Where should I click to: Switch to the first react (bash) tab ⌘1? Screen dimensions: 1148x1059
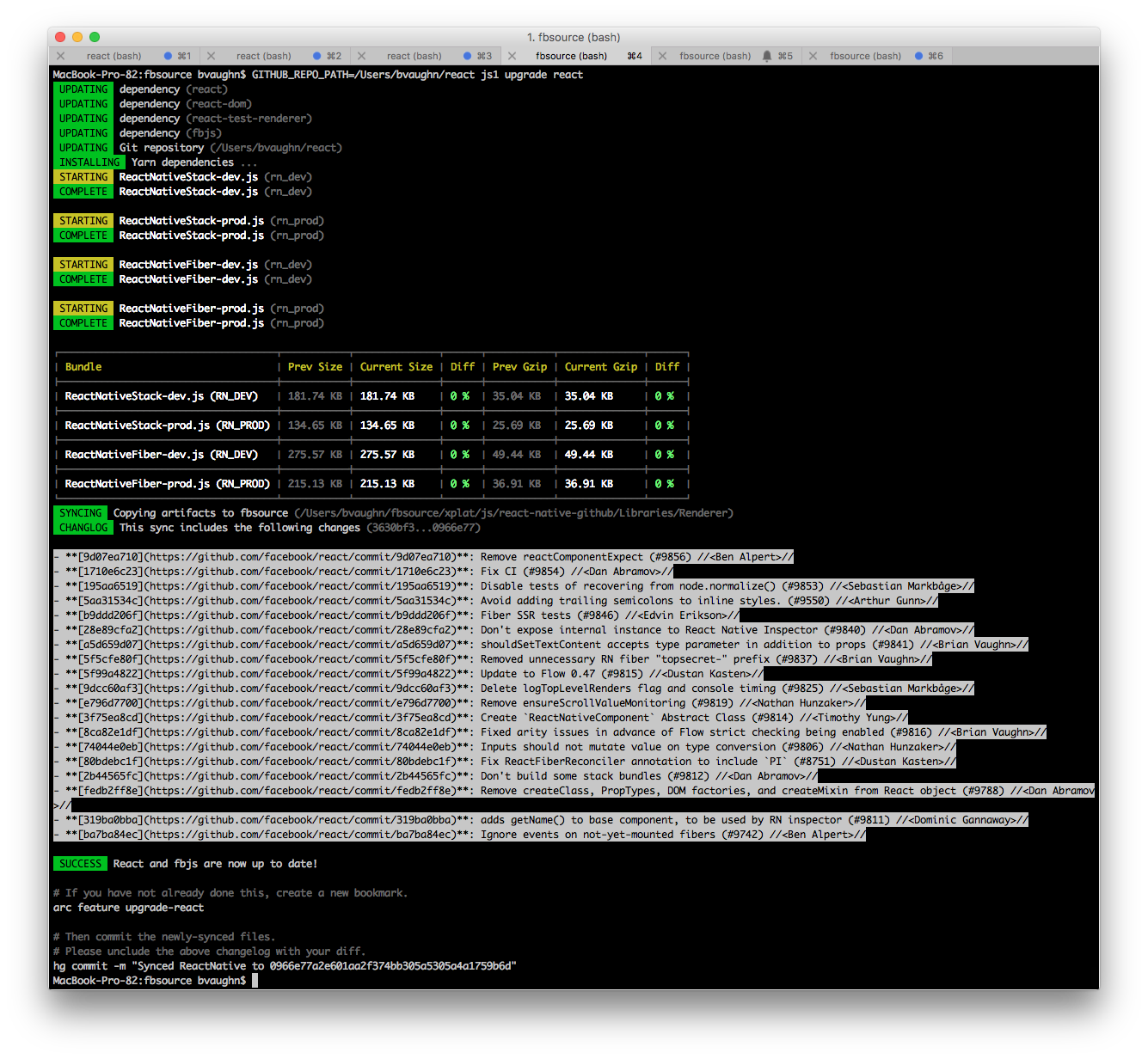click(x=125, y=56)
